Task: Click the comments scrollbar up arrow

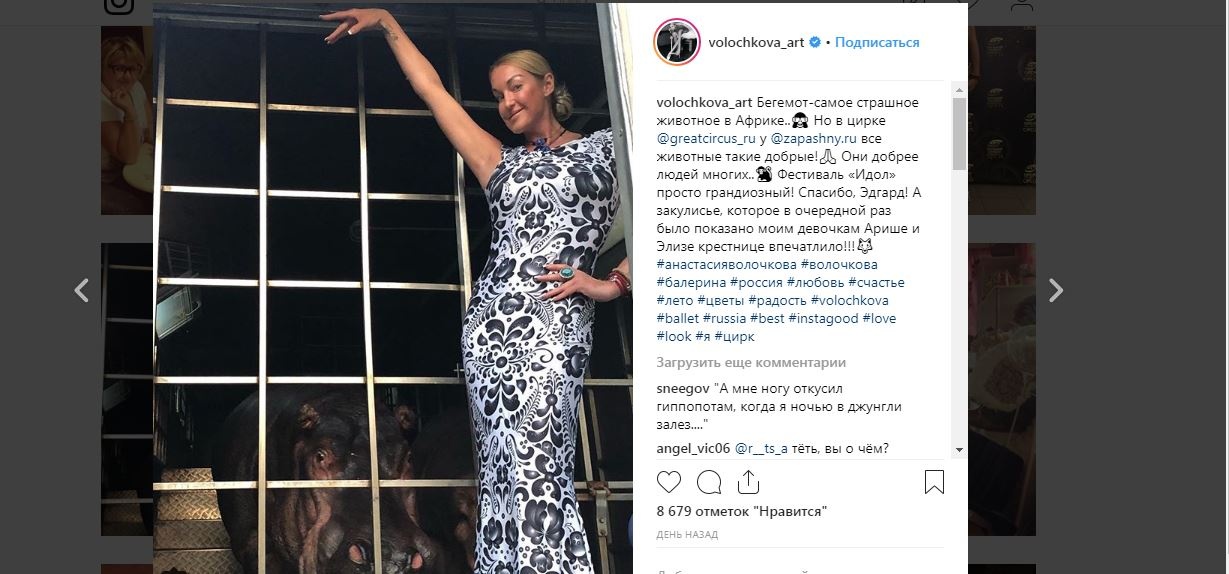Action: (x=959, y=89)
